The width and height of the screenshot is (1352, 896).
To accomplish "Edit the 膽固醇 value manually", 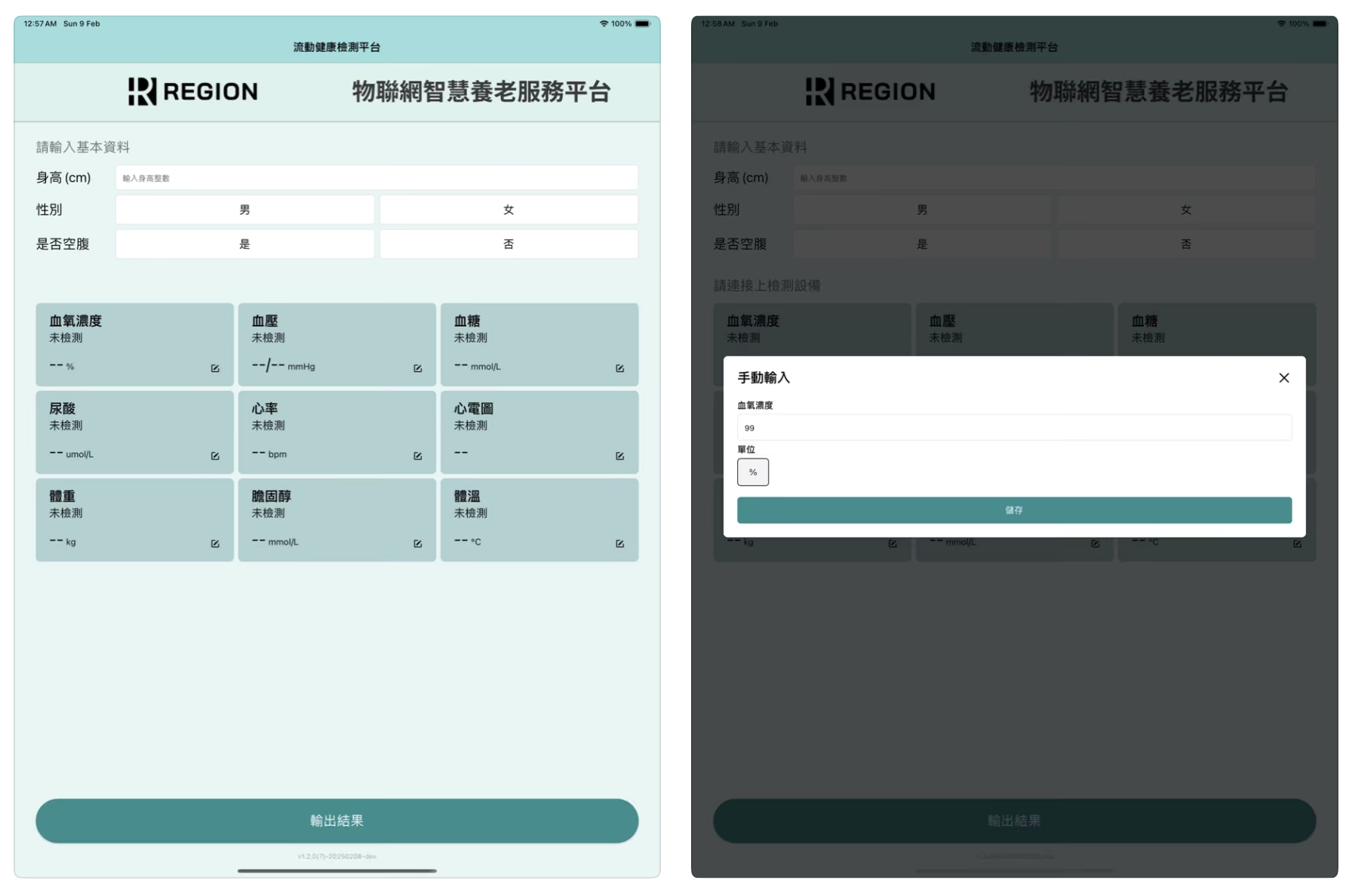I will tap(417, 543).
